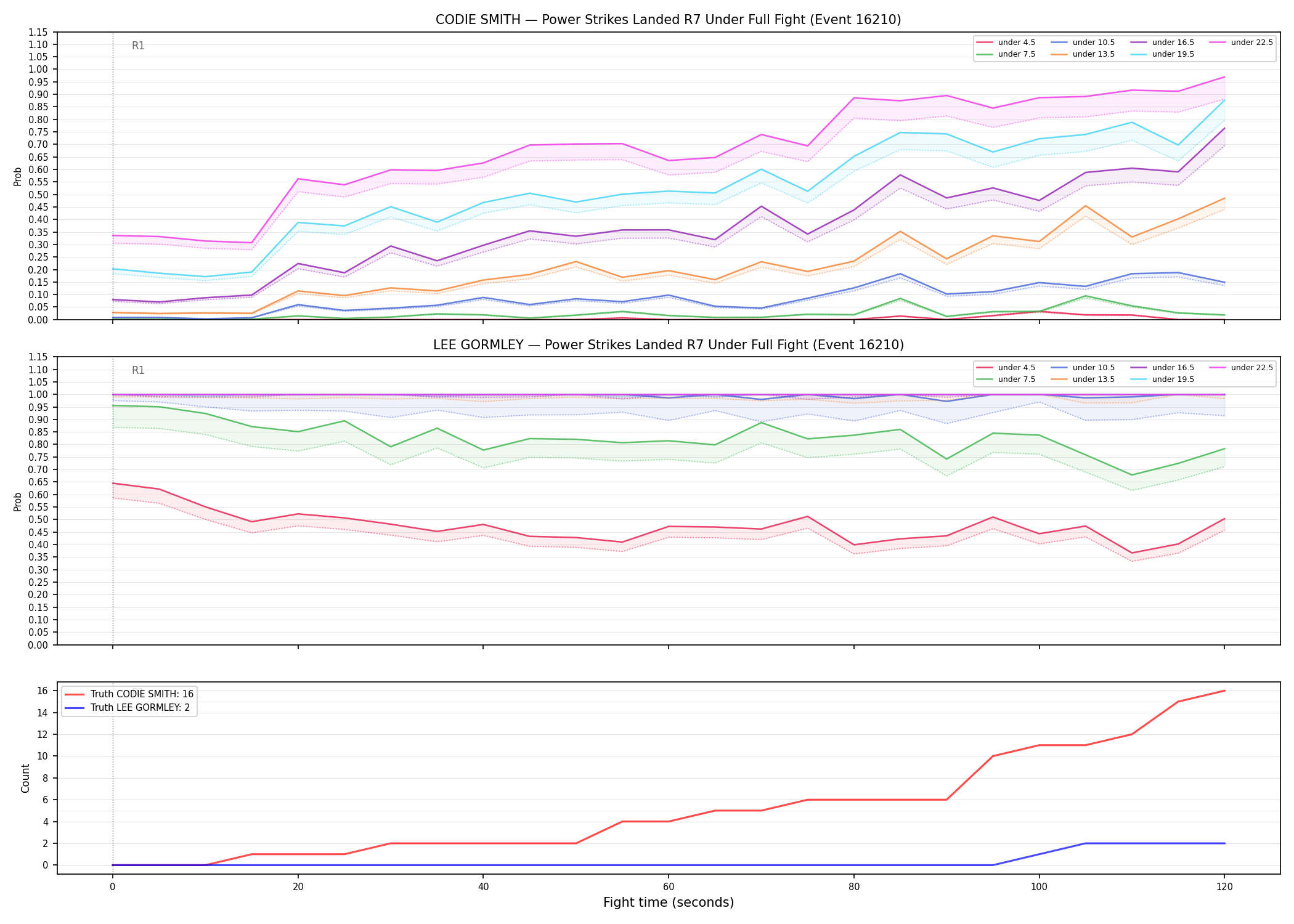This screenshot has width=1294, height=924.
Task: Click '0.50' tick on Lee Gormley chart
Action: click(x=39, y=519)
